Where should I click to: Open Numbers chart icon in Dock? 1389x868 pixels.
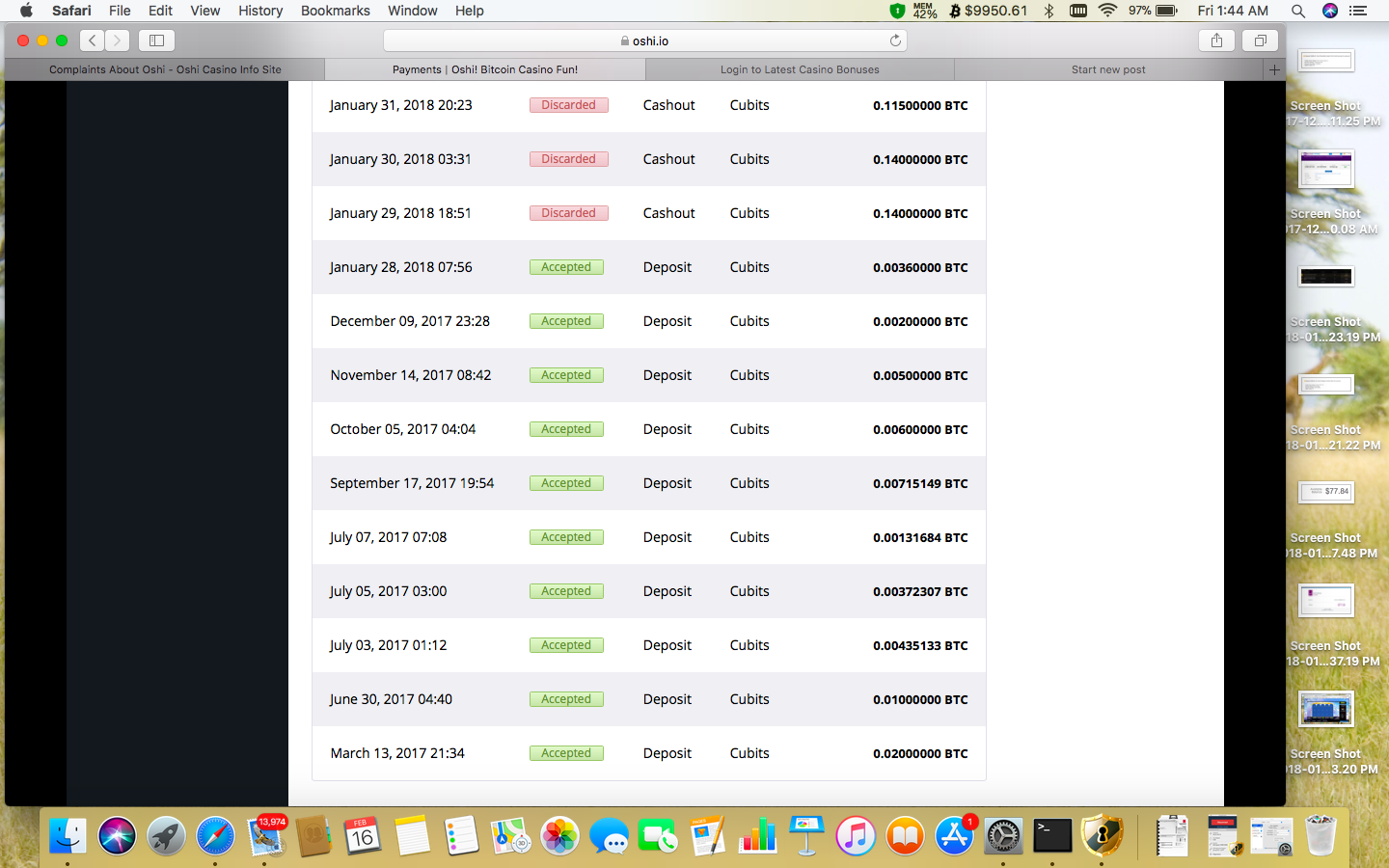(757, 835)
